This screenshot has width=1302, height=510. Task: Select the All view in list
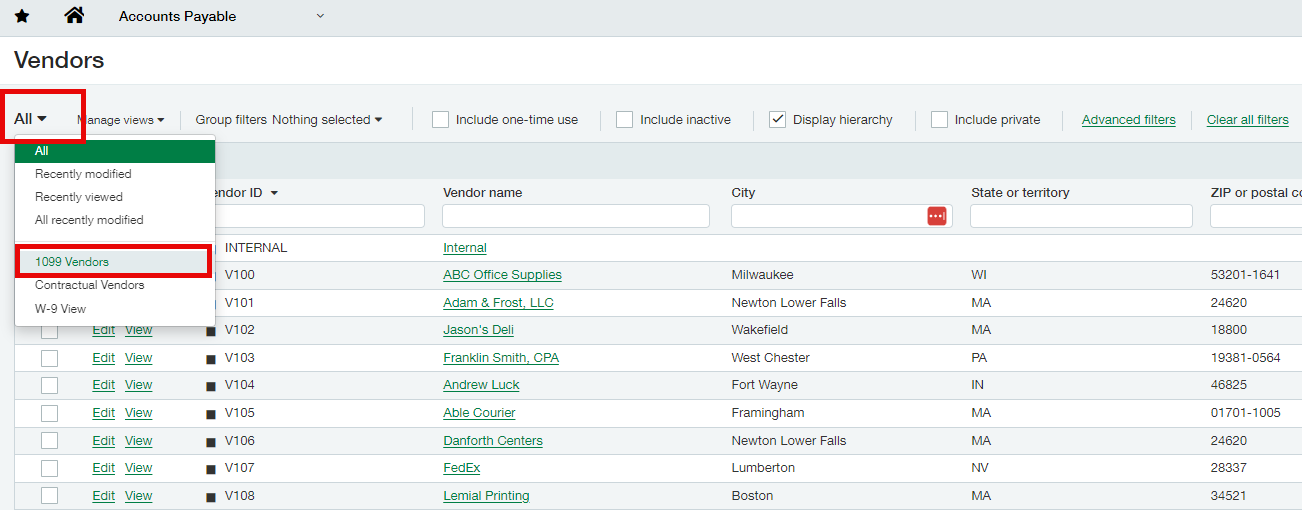[115, 151]
